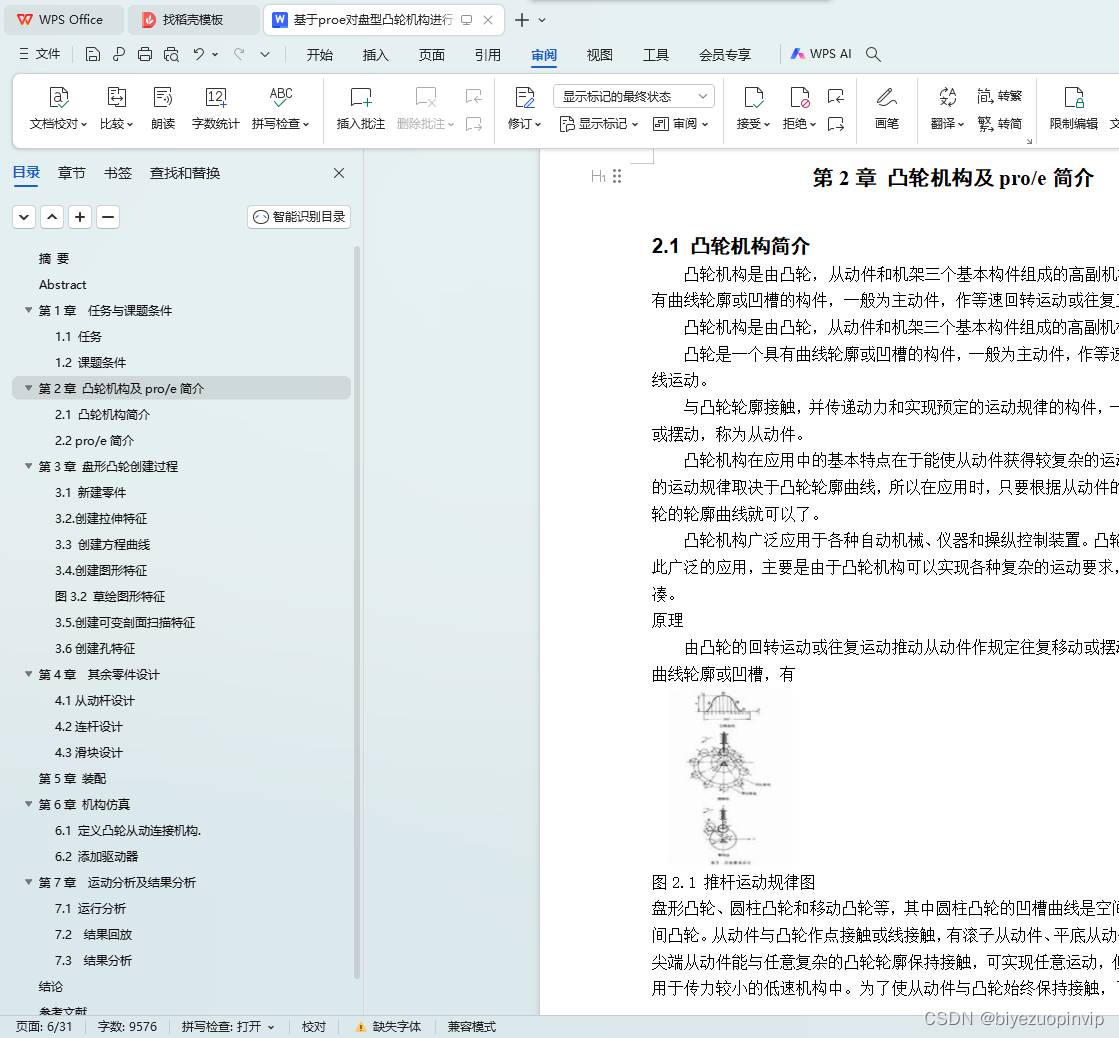Open quick access toolbar customize arrow

click(x=265, y=54)
